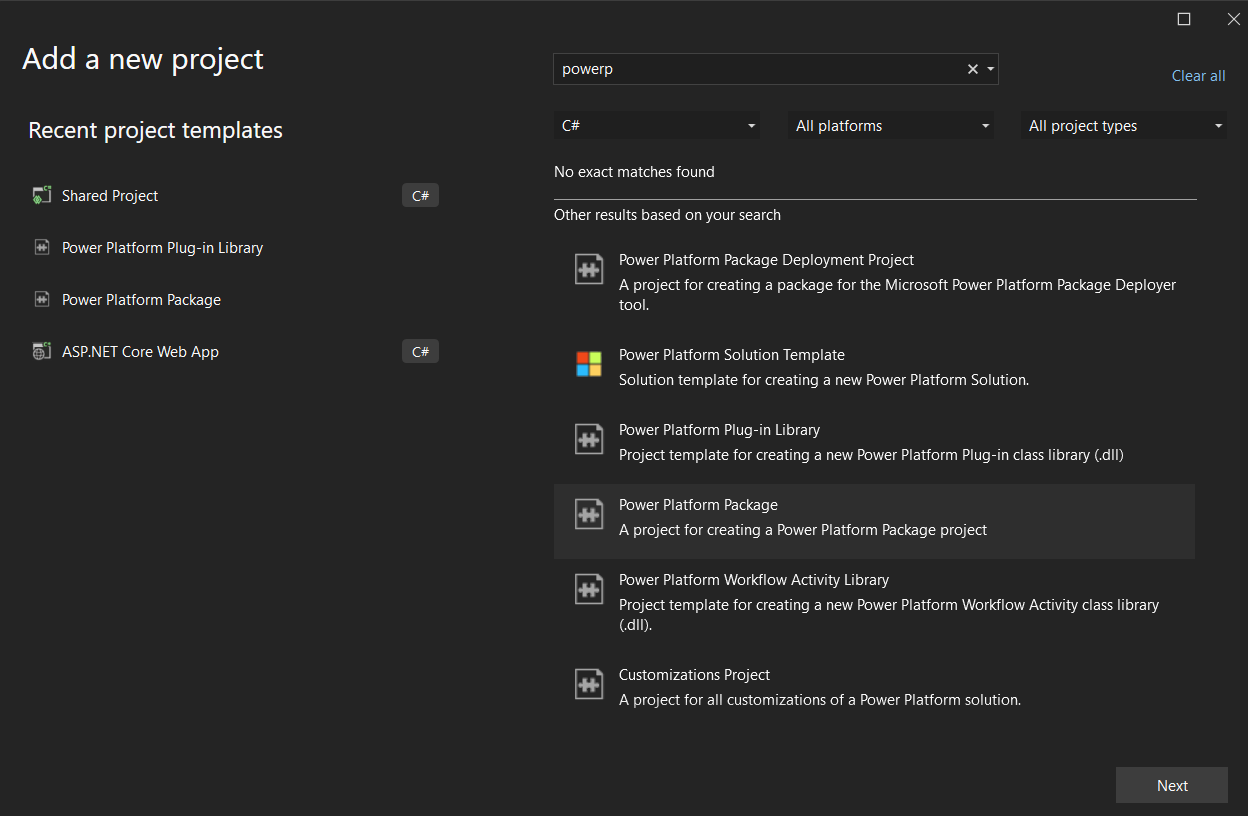Click the Package Deployment Project puzzle icon
Viewport: 1248px width, 816px height.
589,269
